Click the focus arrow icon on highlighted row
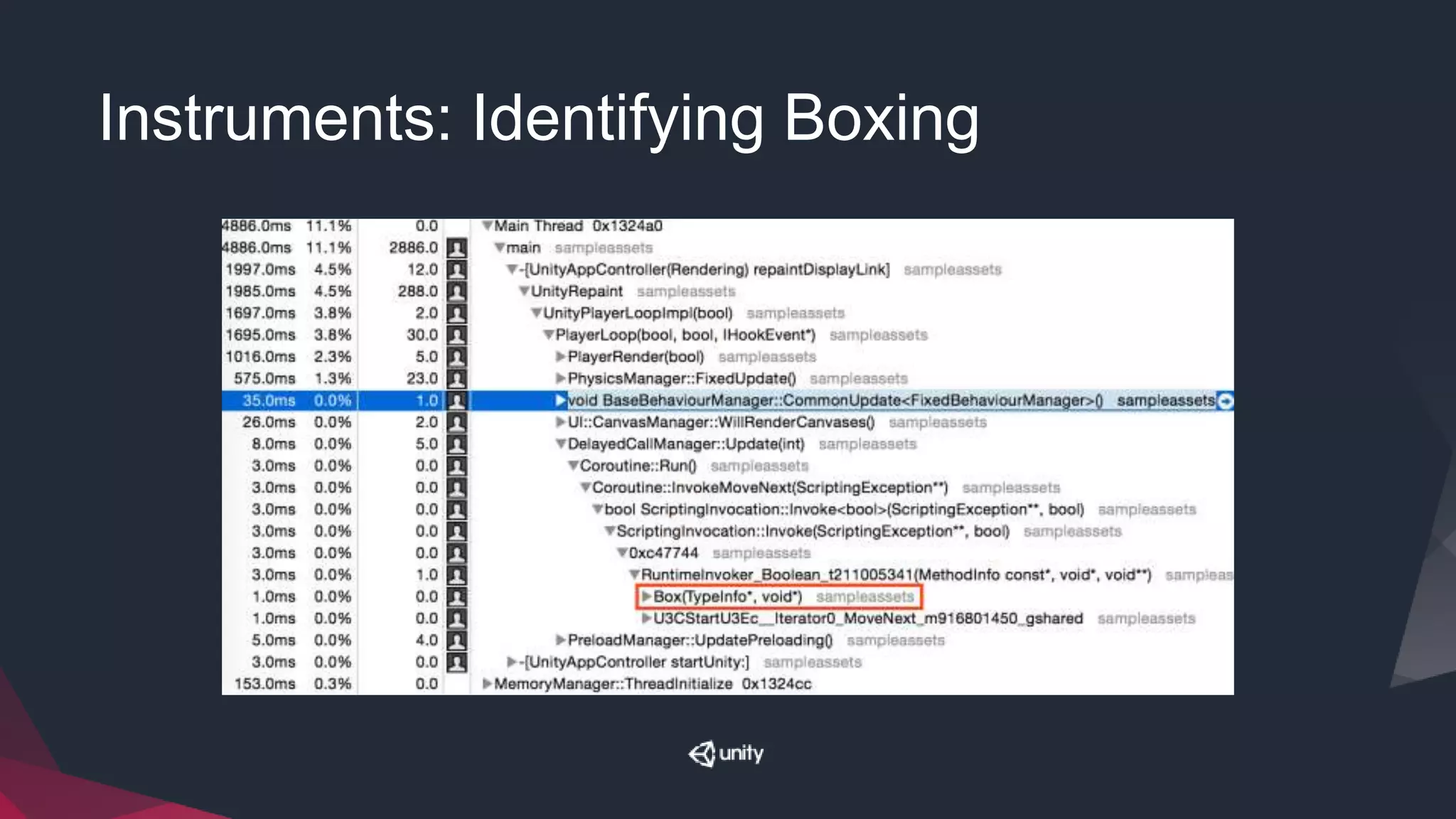Image resolution: width=1456 pixels, height=819 pixels. pos(1225,401)
